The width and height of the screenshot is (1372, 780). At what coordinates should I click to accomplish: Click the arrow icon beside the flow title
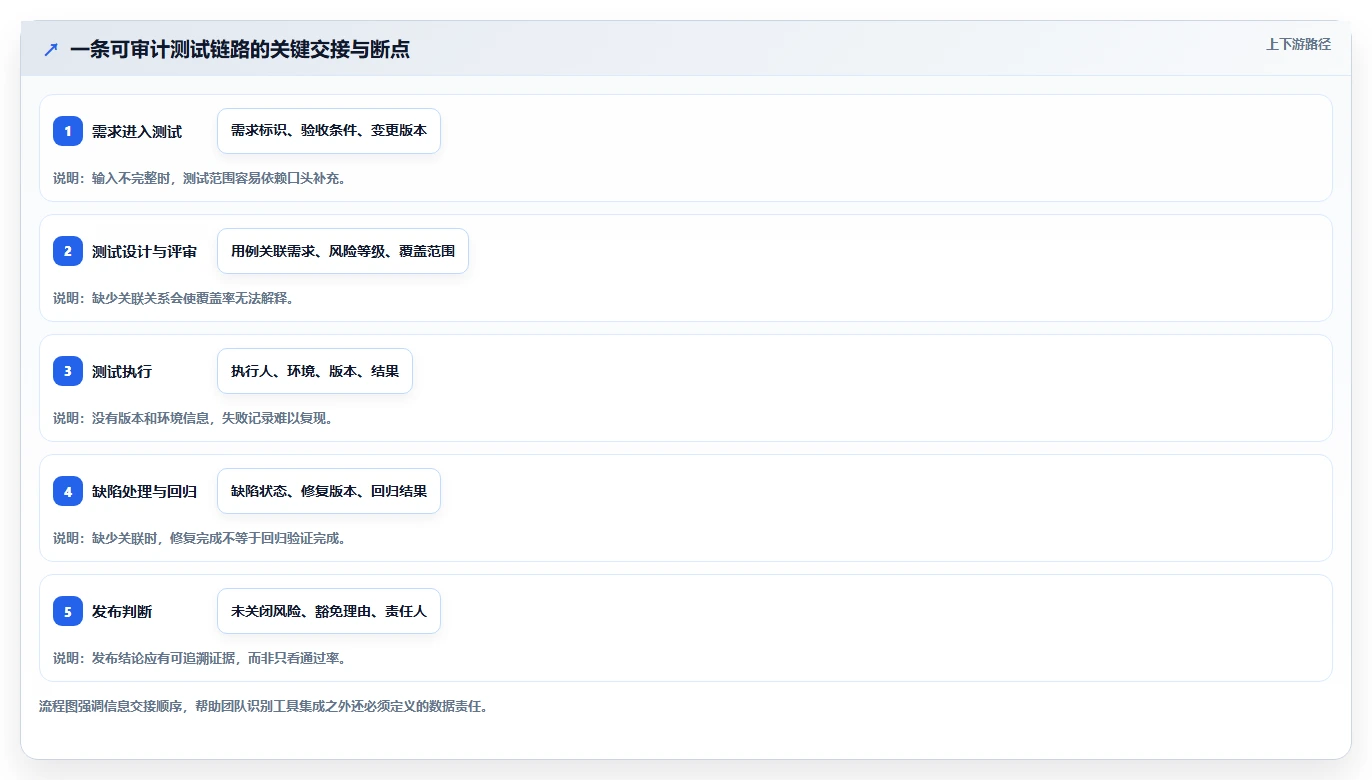click(51, 50)
